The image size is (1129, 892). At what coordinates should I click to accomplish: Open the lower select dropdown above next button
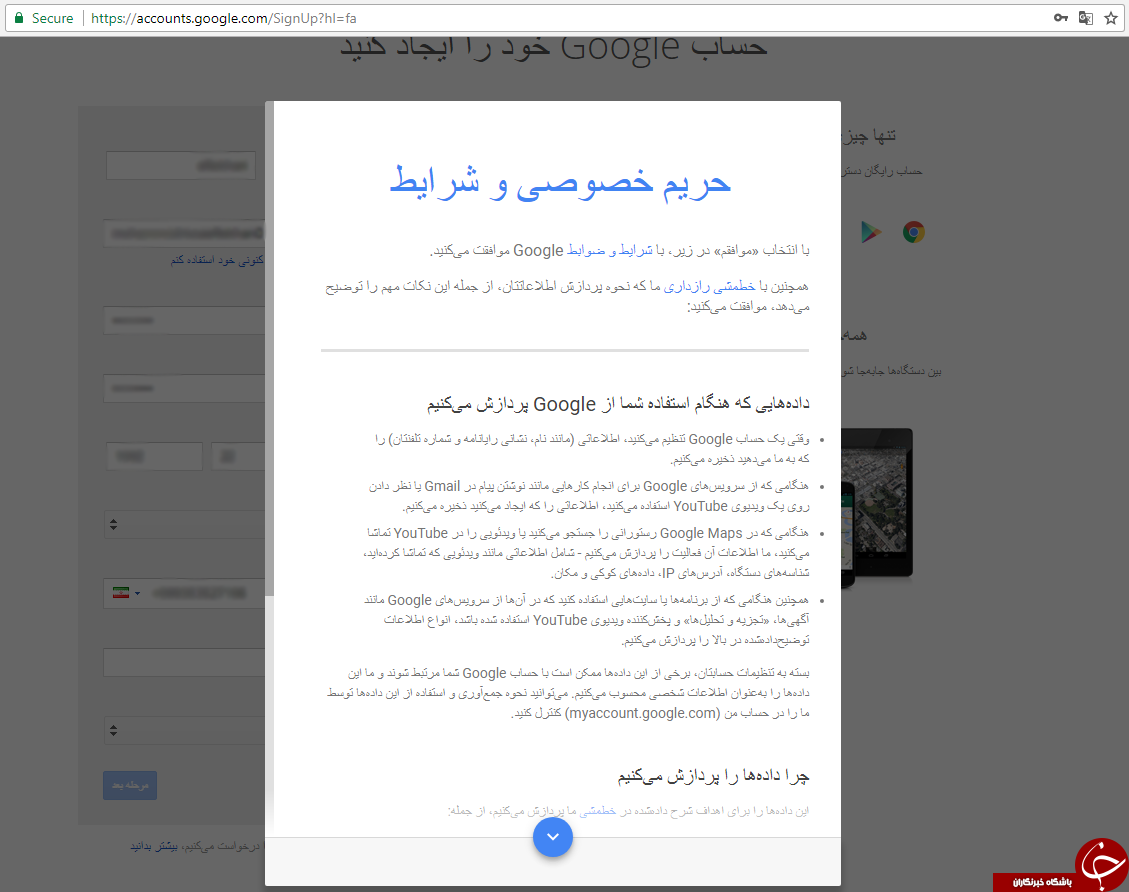tap(185, 730)
